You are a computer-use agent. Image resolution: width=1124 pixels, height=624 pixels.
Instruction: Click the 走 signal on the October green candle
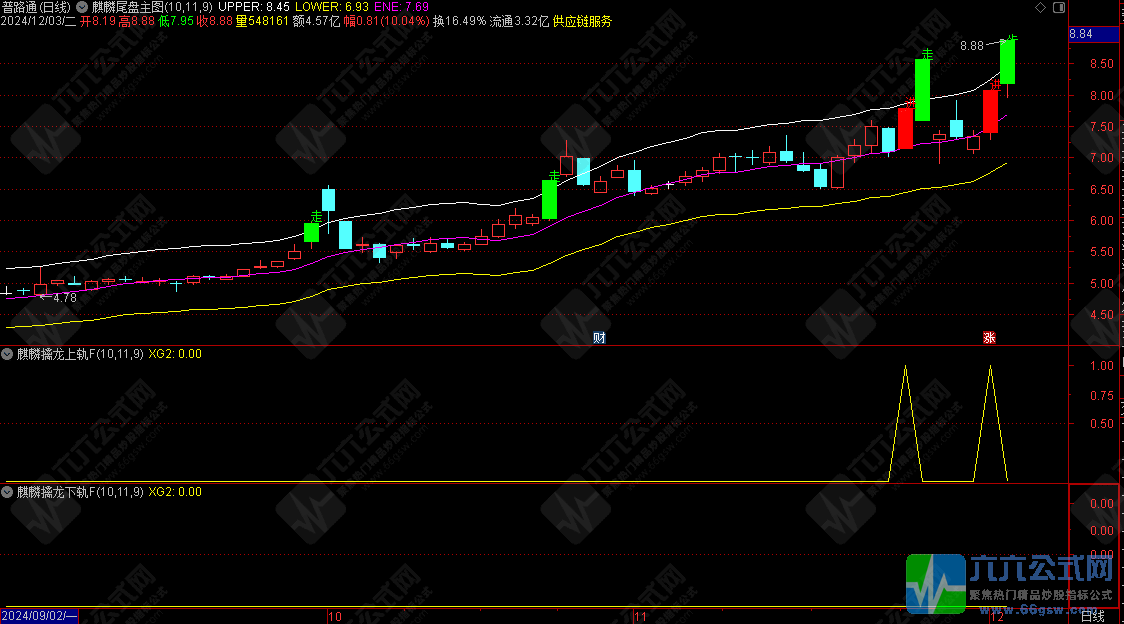[316, 216]
